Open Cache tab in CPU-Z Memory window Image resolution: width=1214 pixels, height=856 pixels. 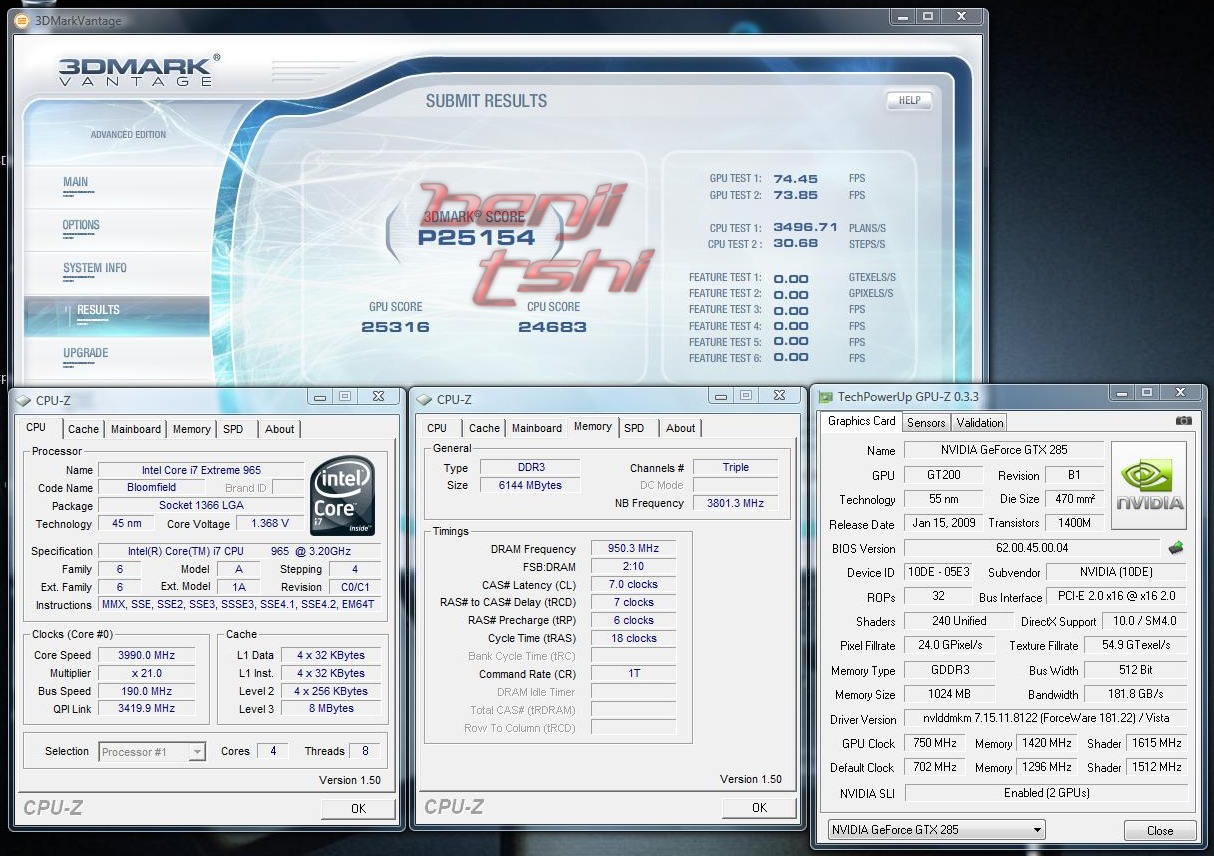(484, 428)
